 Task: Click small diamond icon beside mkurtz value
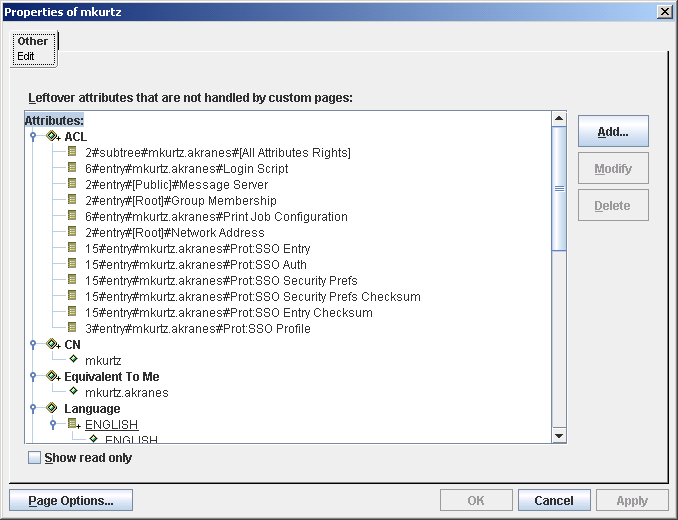tap(74, 359)
